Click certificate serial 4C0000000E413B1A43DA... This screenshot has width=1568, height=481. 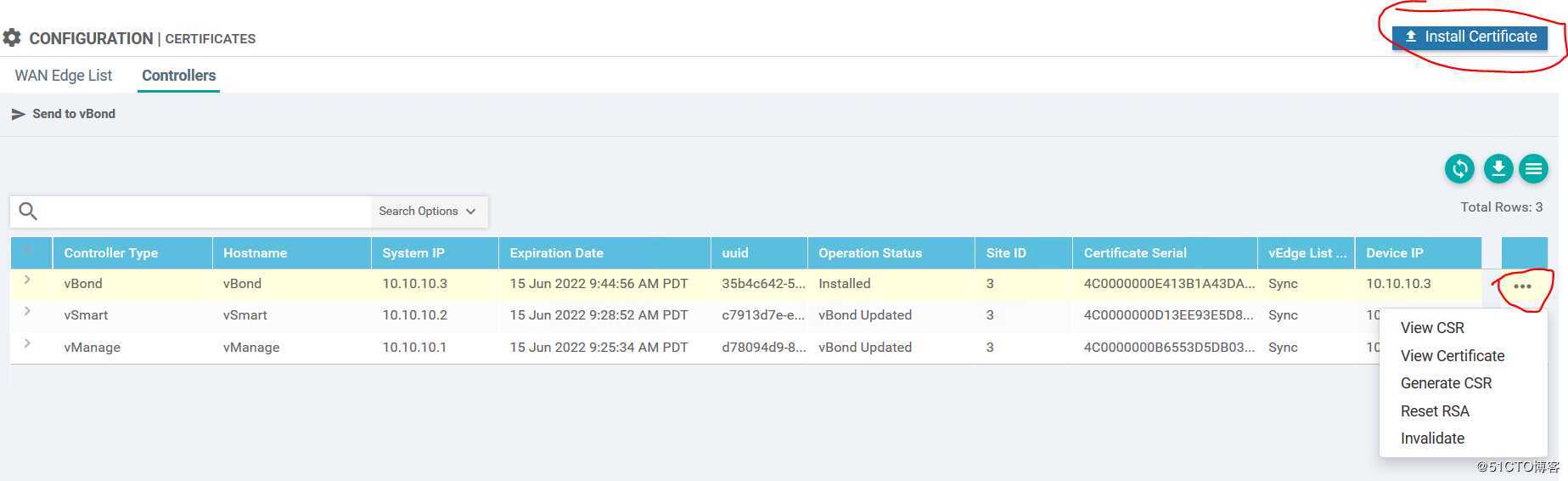1169,284
